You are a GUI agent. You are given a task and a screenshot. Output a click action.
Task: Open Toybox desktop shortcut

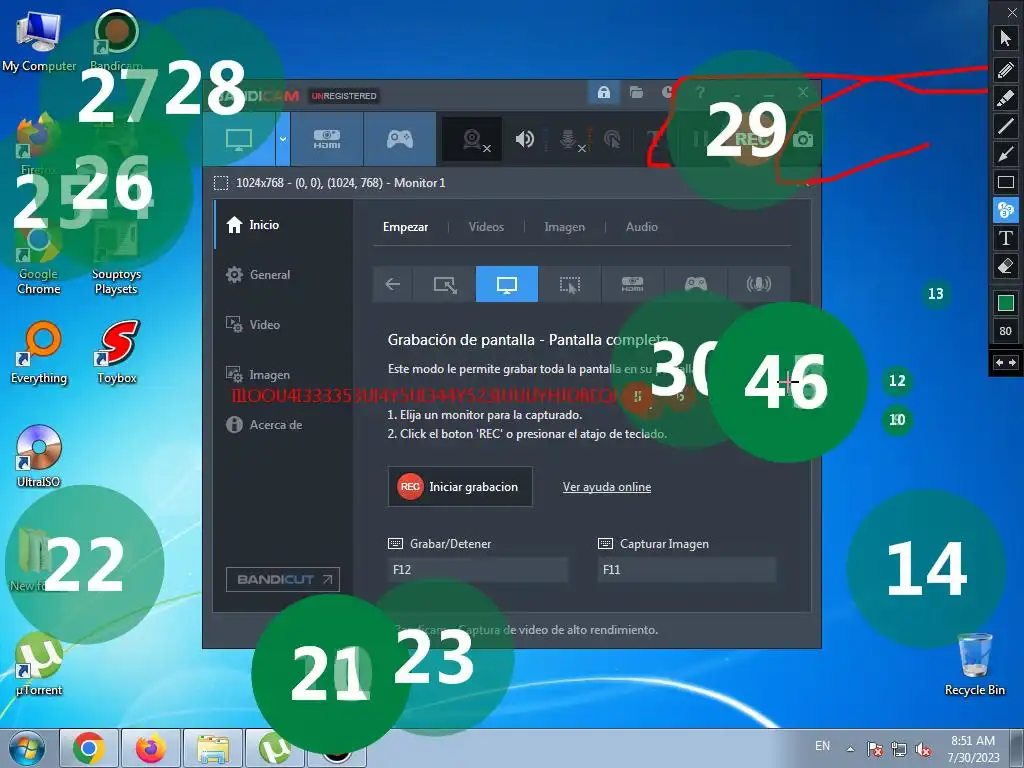pos(117,353)
